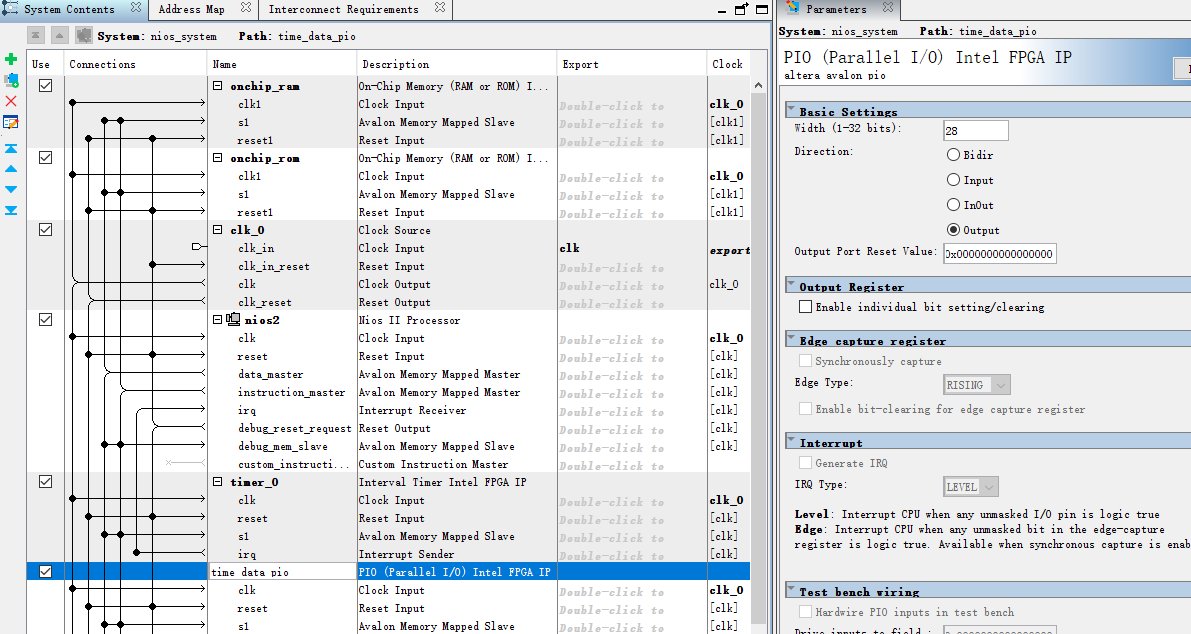Click the Output Port Reset Value field

click(x=1000, y=254)
